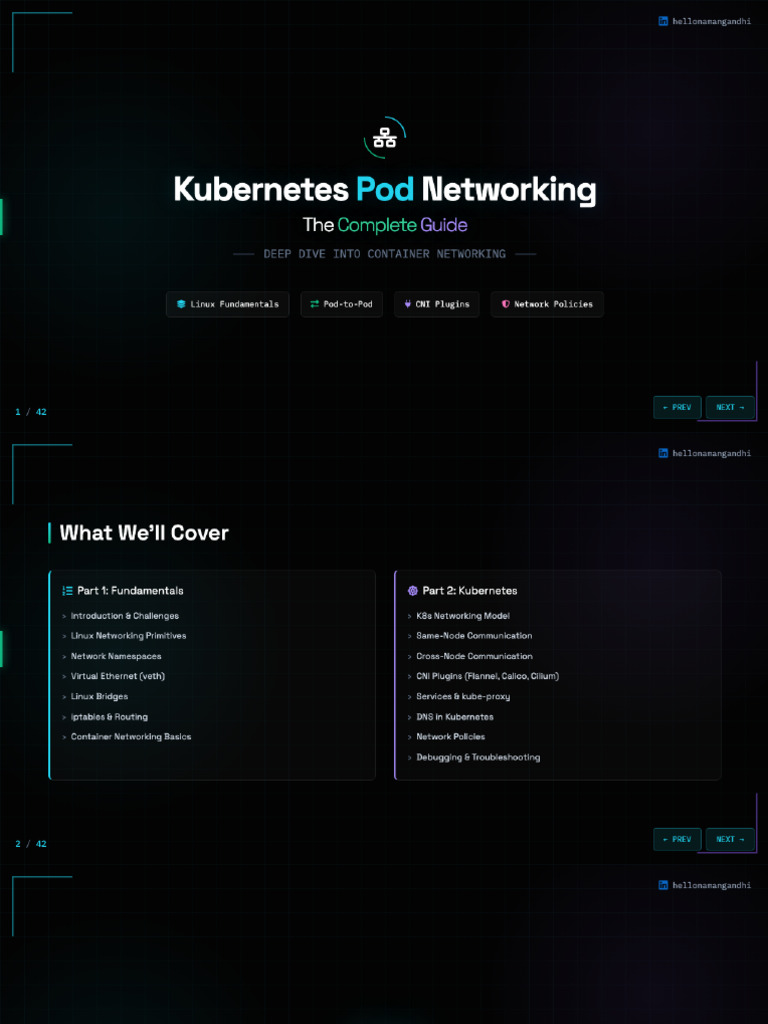The image size is (768, 1024).
Task: Click the LinkedIn icon on the title slide
Action: 663,21
